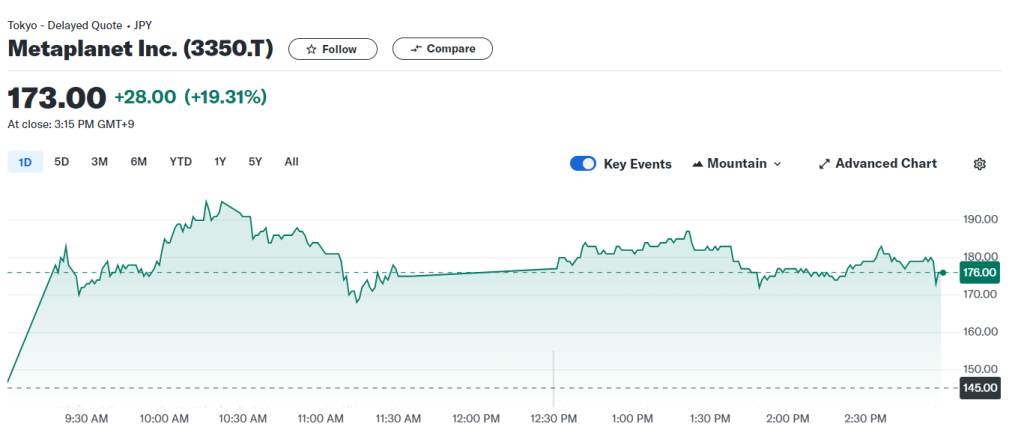Switch to the 5D range
This screenshot has width=1024, height=439.
tap(62, 162)
